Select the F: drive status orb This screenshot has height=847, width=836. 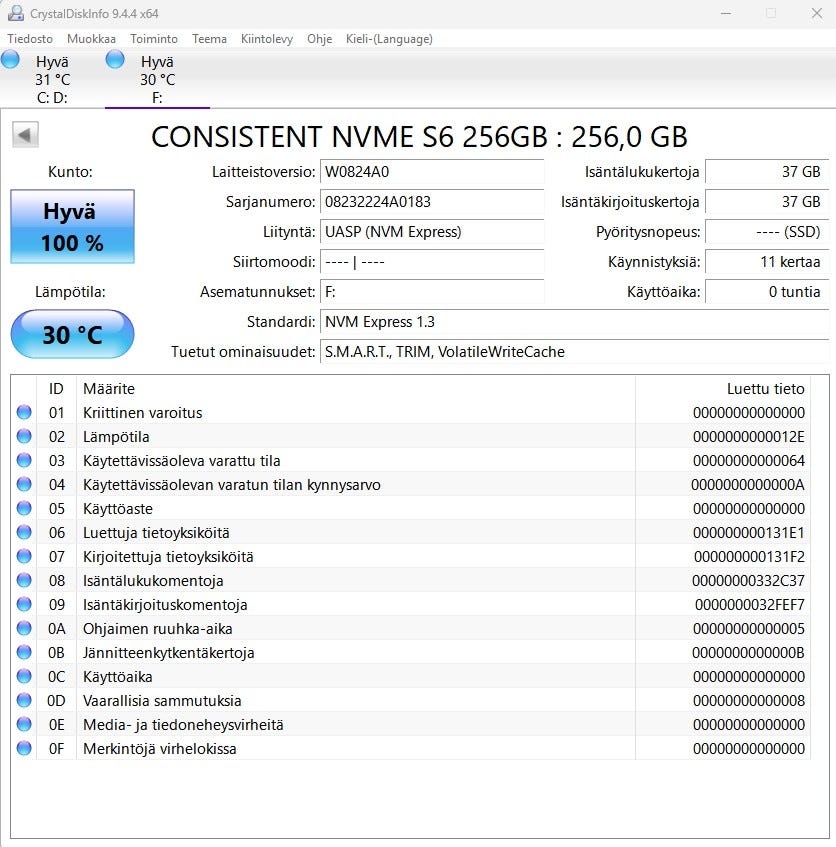click(x=116, y=61)
